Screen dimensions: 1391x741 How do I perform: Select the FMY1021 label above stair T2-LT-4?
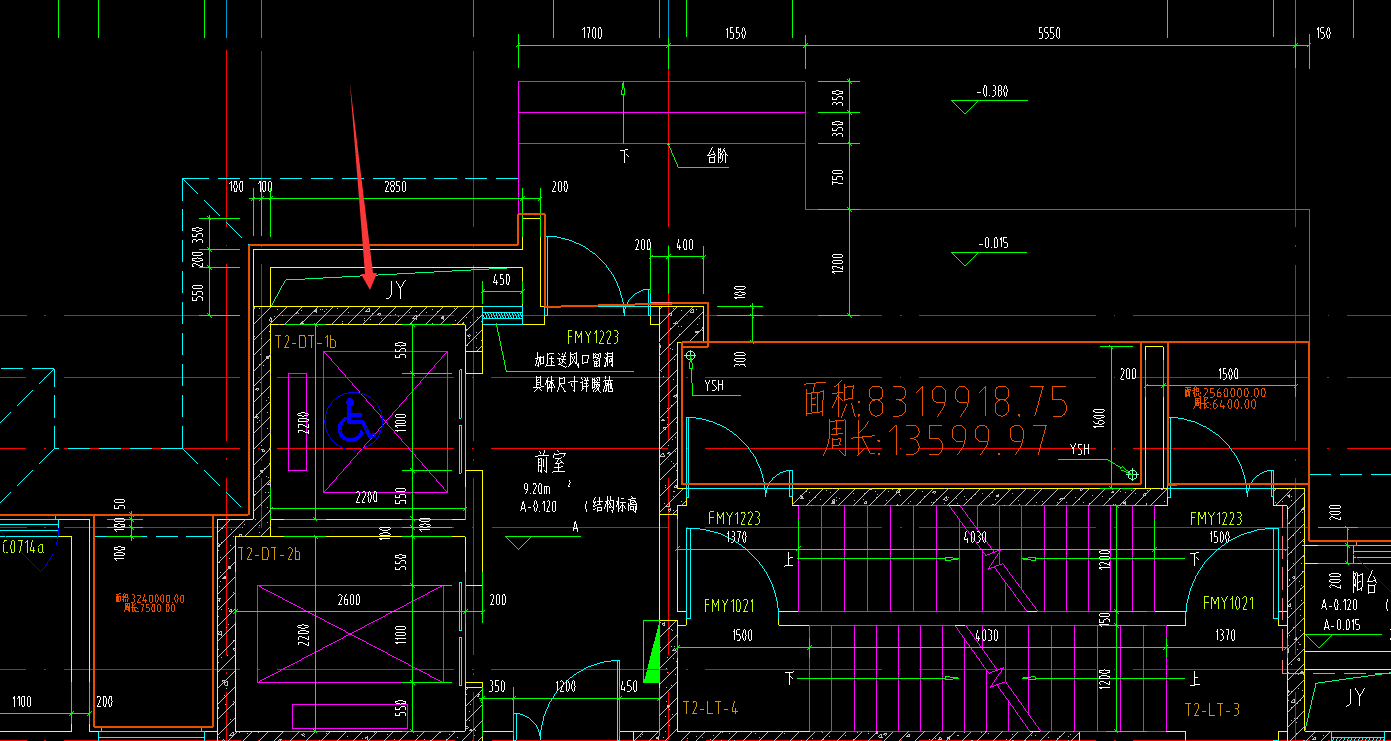[x=729, y=606]
